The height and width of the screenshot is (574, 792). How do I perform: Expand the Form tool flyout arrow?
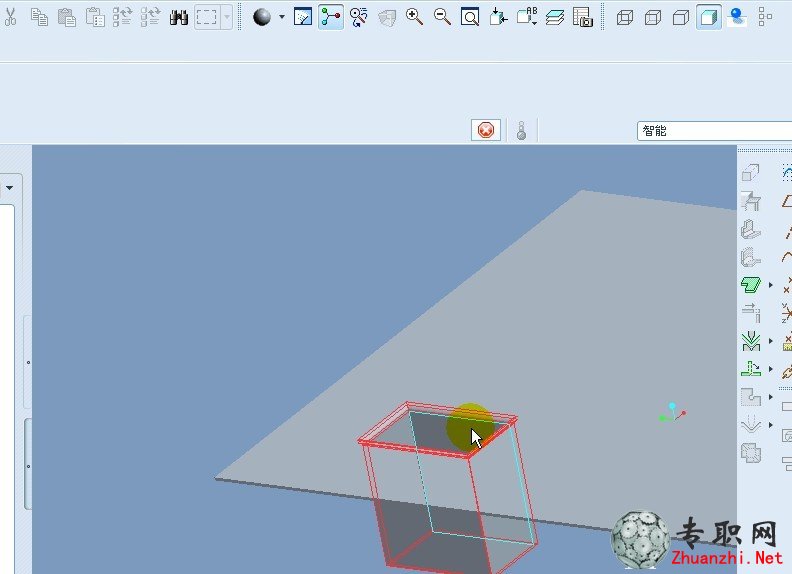[x=771, y=425]
